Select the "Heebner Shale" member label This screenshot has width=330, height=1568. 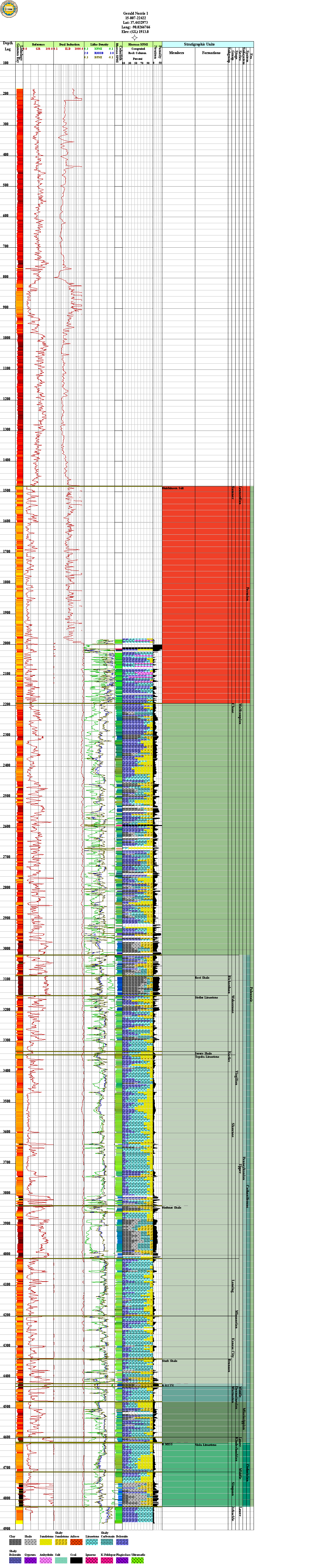[x=172, y=1208]
